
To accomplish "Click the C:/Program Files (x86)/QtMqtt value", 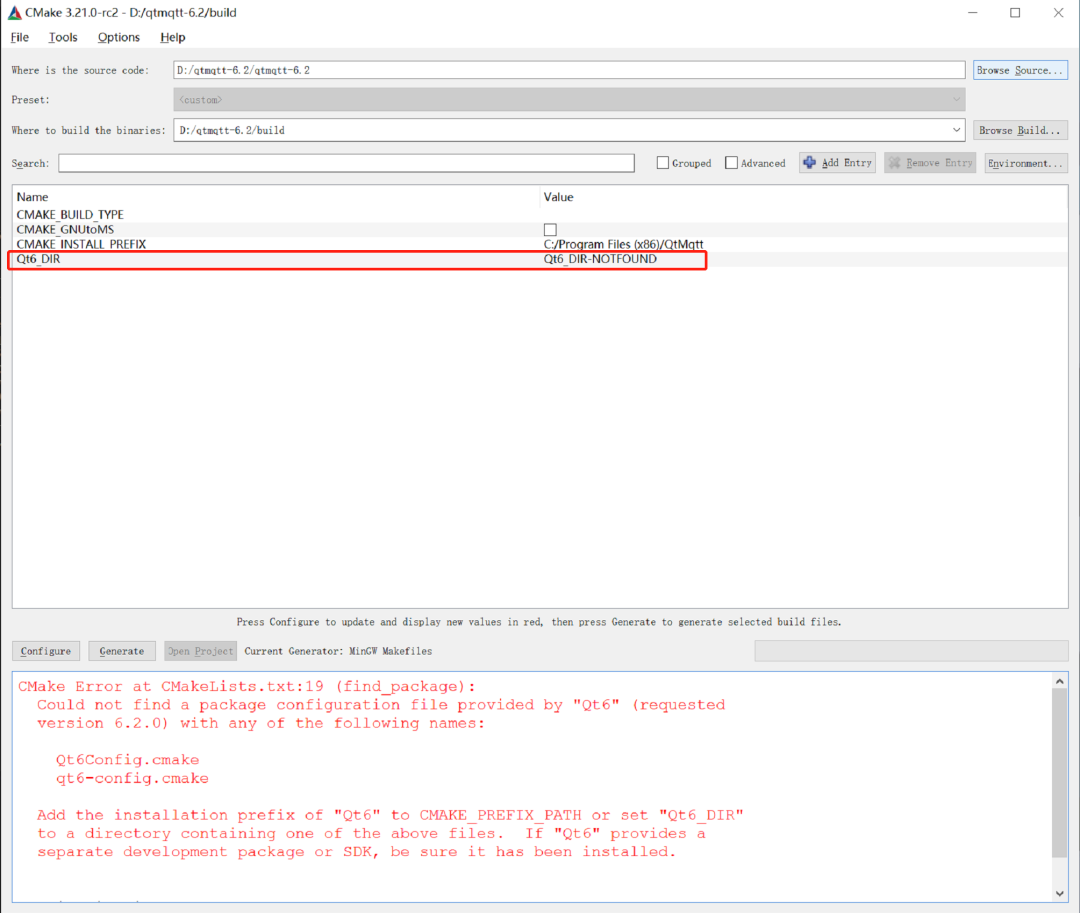I will (x=623, y=244).
